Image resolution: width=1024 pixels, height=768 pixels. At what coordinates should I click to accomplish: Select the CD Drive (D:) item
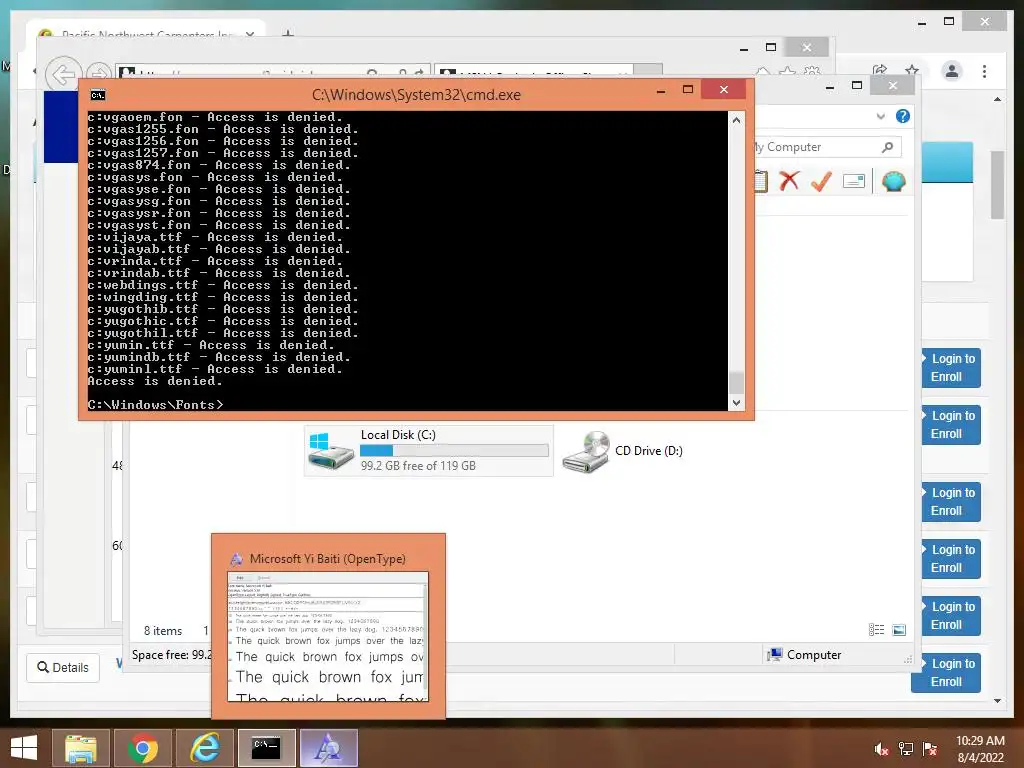pyautogui.click(x=624, y=451)
